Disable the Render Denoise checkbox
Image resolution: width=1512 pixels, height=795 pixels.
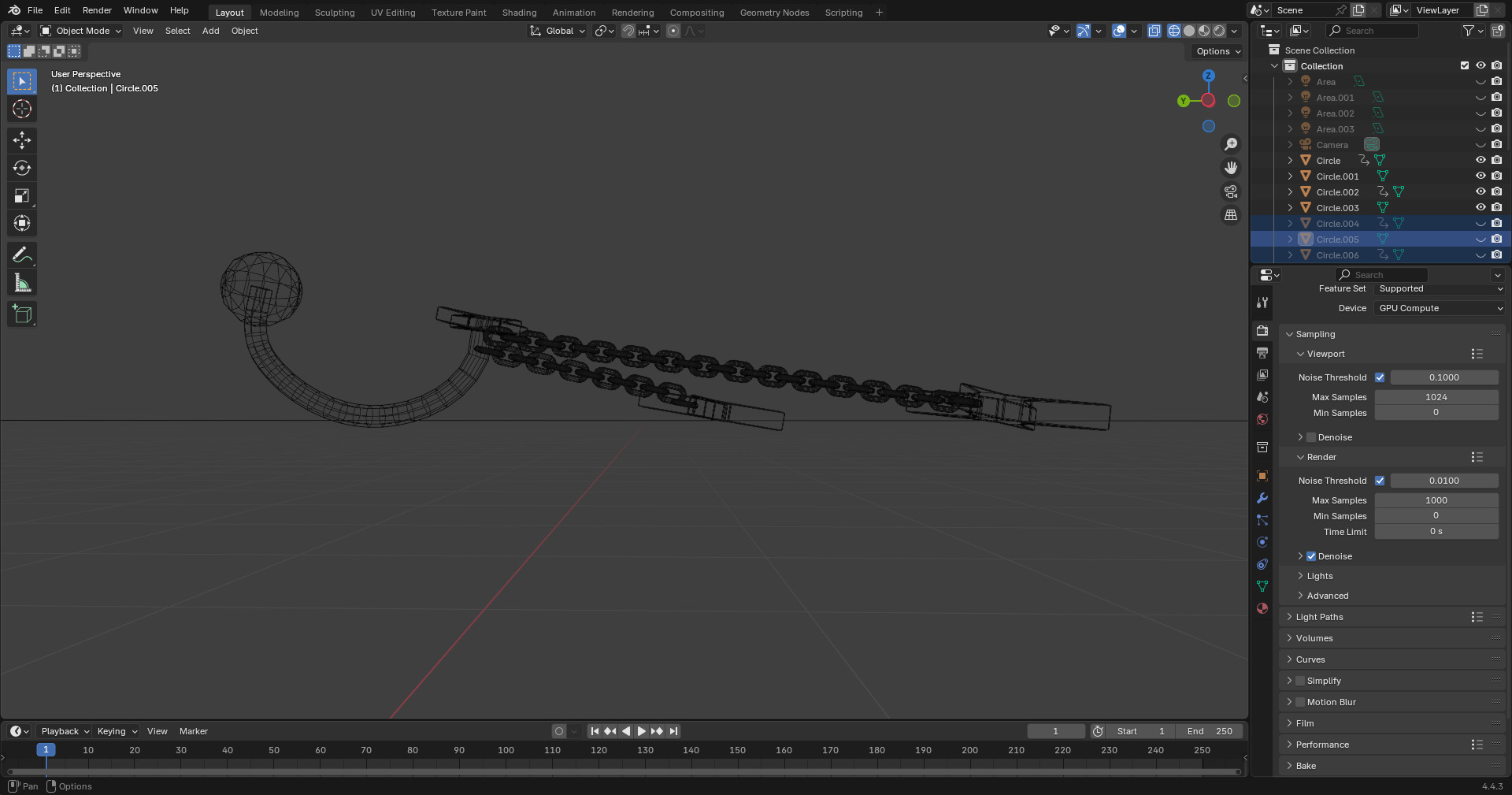[1311, 556]
